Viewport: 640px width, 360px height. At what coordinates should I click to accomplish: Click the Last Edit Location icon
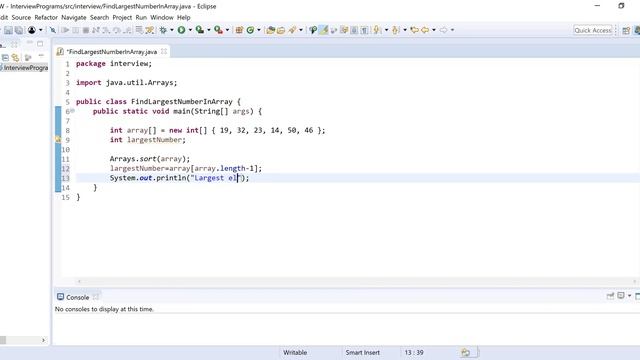(415, 30)
